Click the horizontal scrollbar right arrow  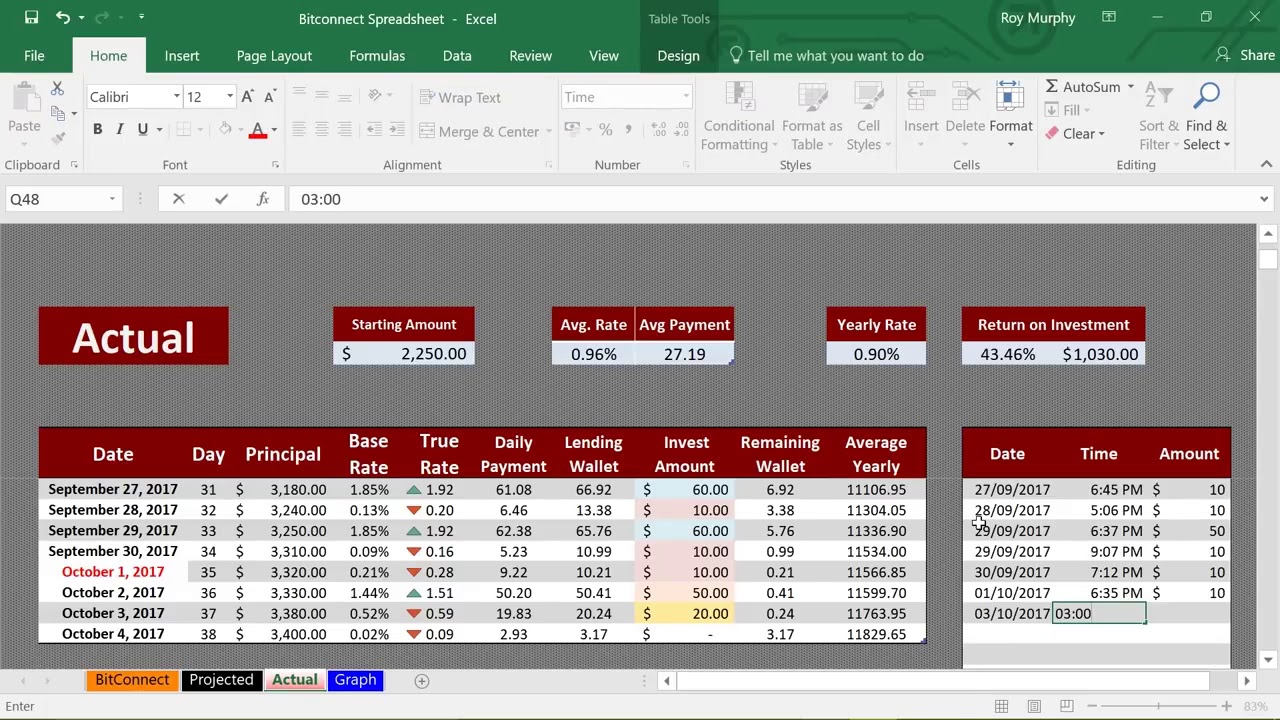pyautogui.click(x=1246, y=681)
